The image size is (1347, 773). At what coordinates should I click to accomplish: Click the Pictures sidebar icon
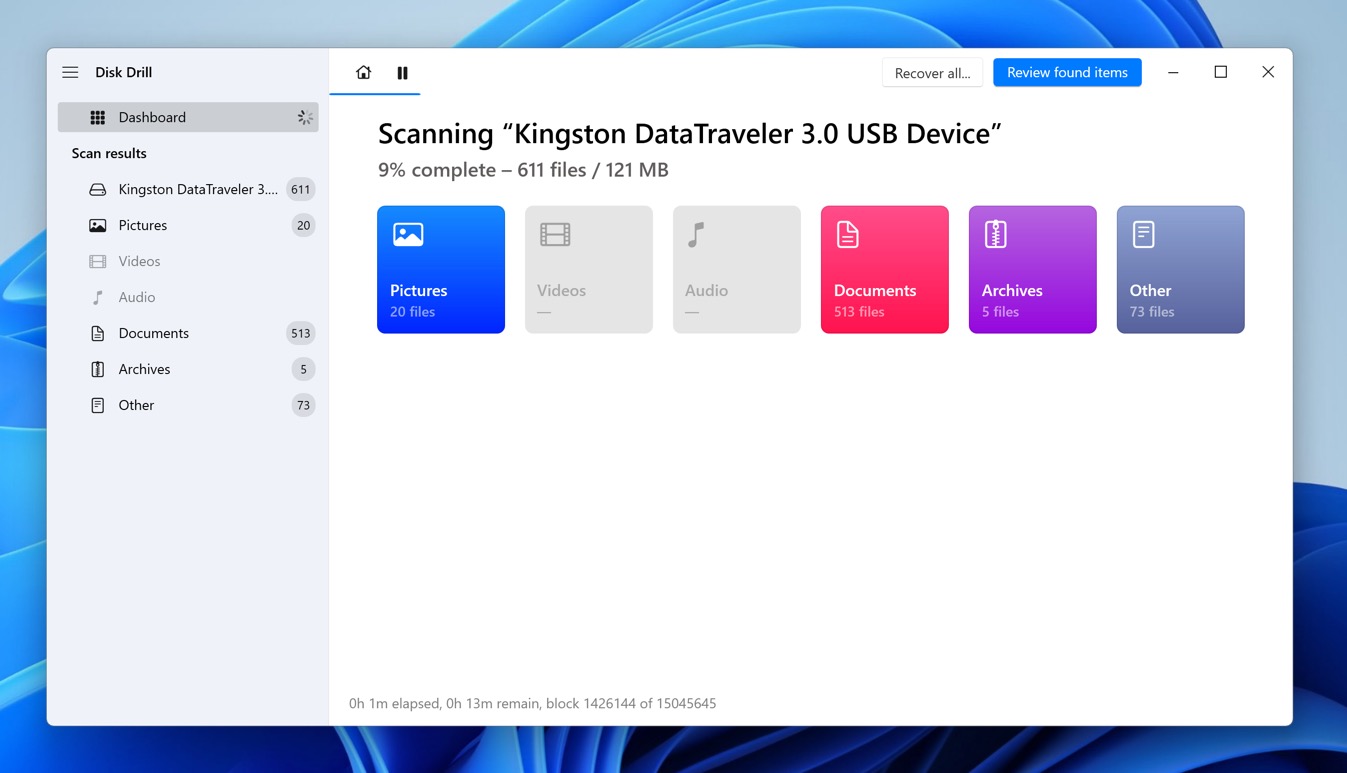pos(97,225)
